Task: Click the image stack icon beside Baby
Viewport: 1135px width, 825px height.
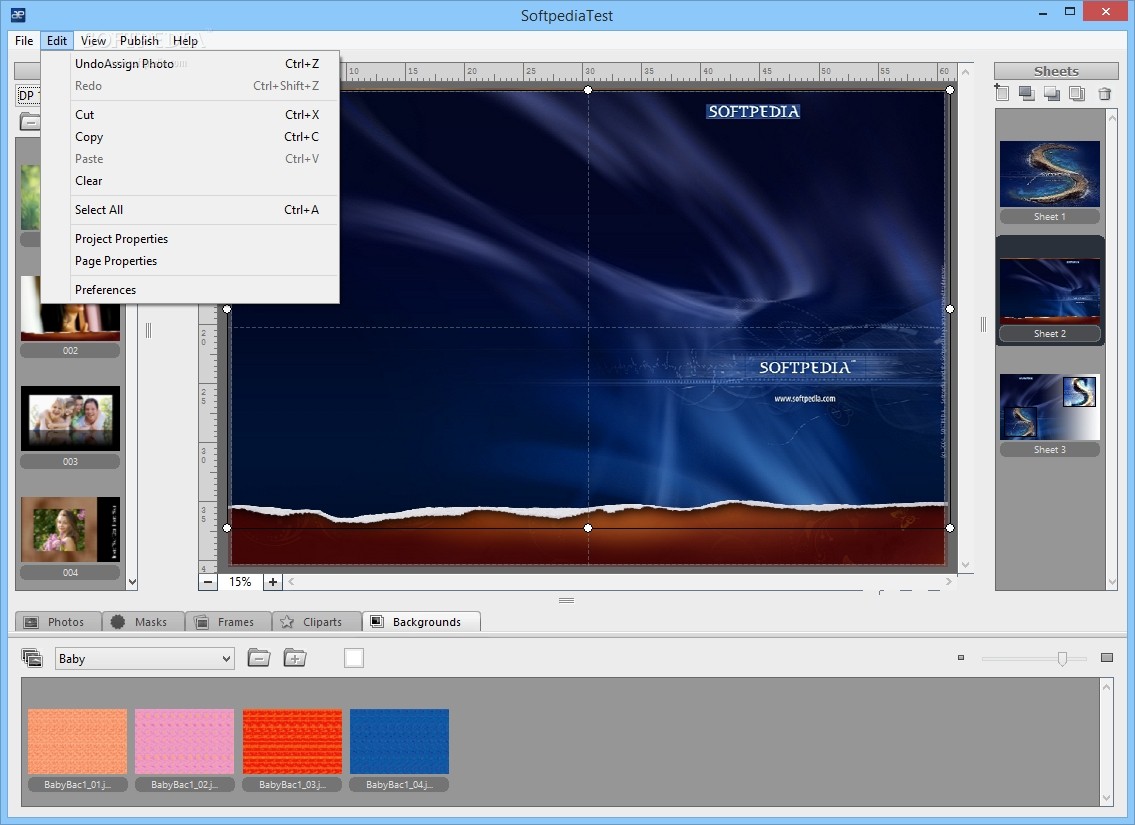Action: coord(32,658)
